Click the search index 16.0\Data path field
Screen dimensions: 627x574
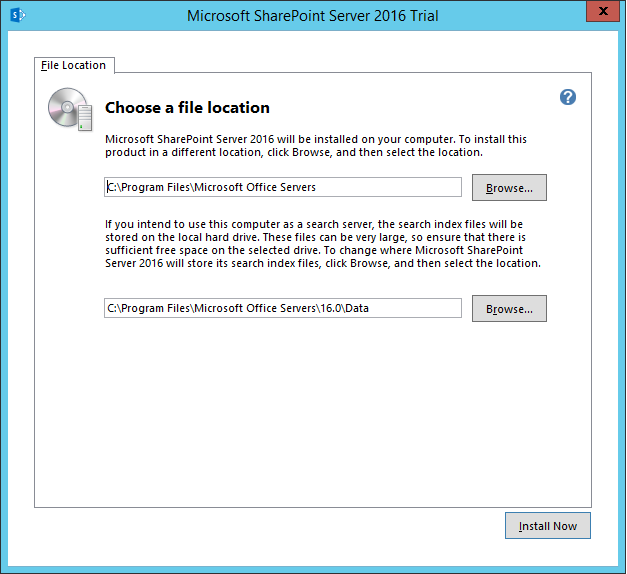coord(283,308)
